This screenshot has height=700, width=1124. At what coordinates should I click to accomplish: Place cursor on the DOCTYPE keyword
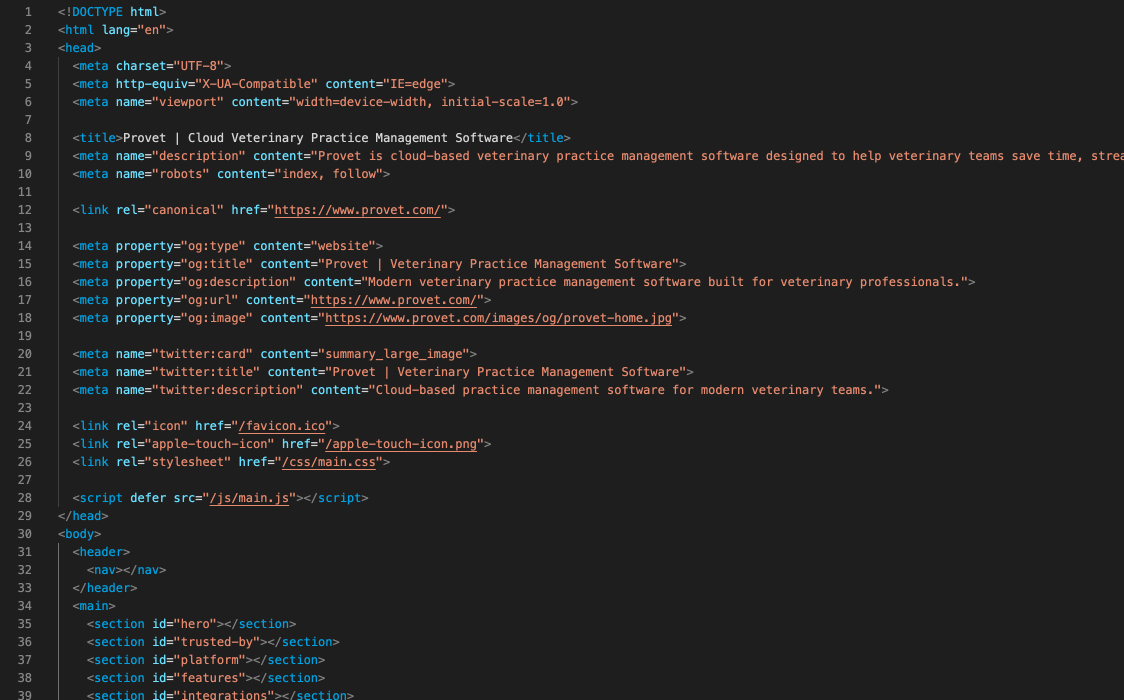click(97, 12)
